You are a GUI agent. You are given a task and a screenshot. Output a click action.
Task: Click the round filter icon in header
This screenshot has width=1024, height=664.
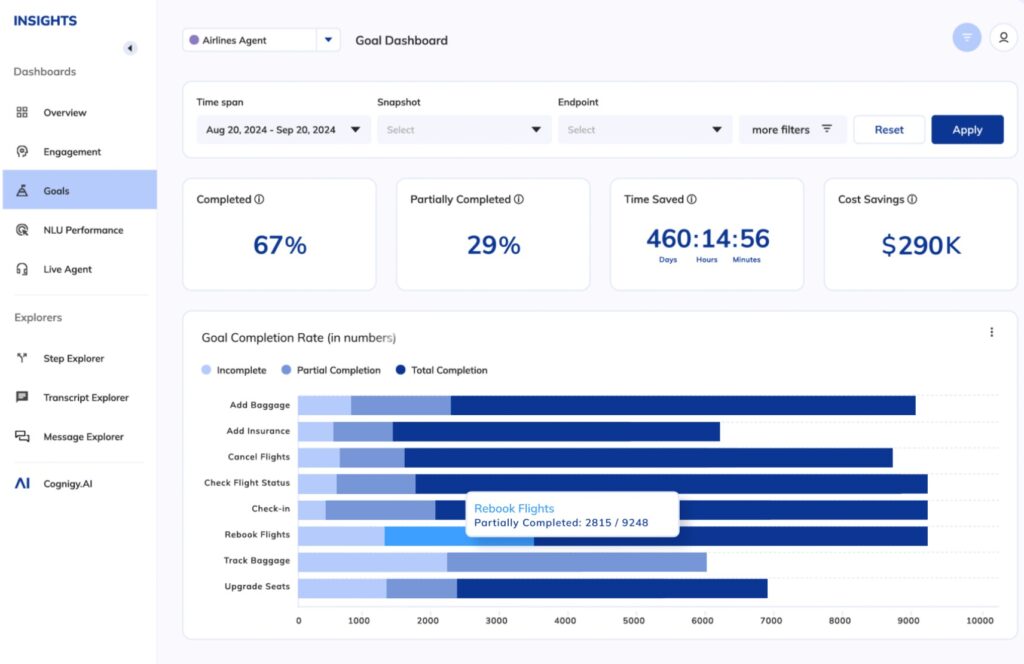(966, 38)
